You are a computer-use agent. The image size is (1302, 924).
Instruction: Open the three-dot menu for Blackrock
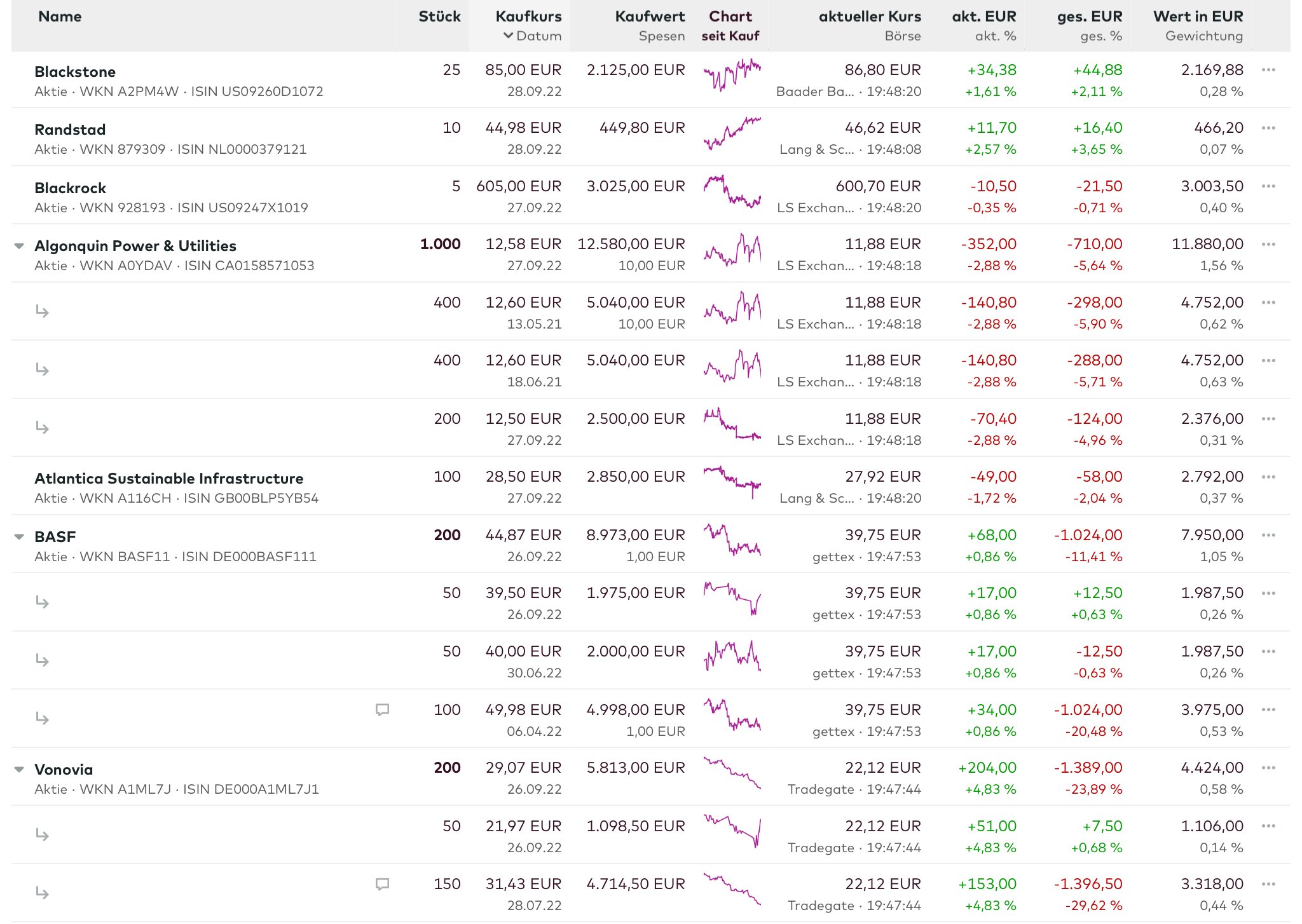1268,186
